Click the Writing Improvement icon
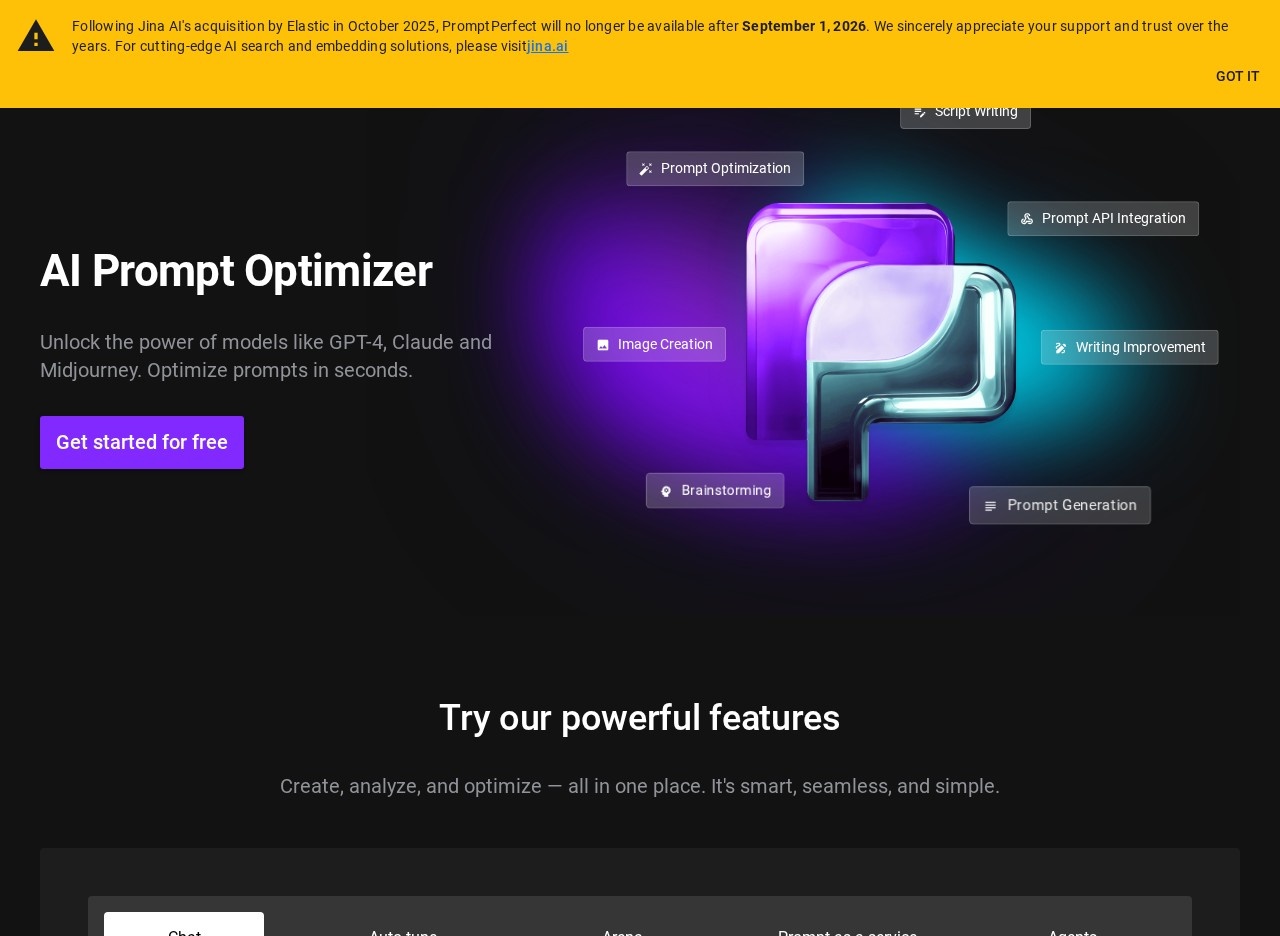This screenshot has height=936, width=1280. pyautogui.click(x=1061, y=348)
